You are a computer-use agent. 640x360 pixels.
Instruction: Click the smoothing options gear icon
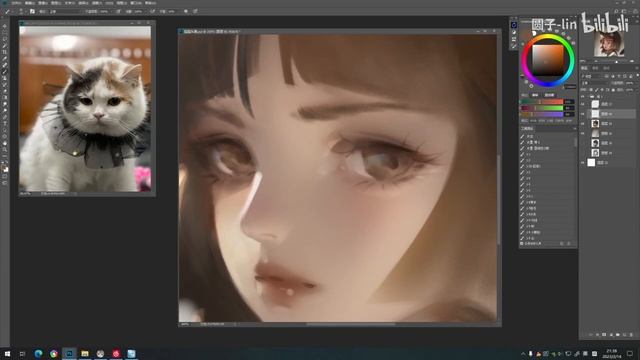coord(186,11)
